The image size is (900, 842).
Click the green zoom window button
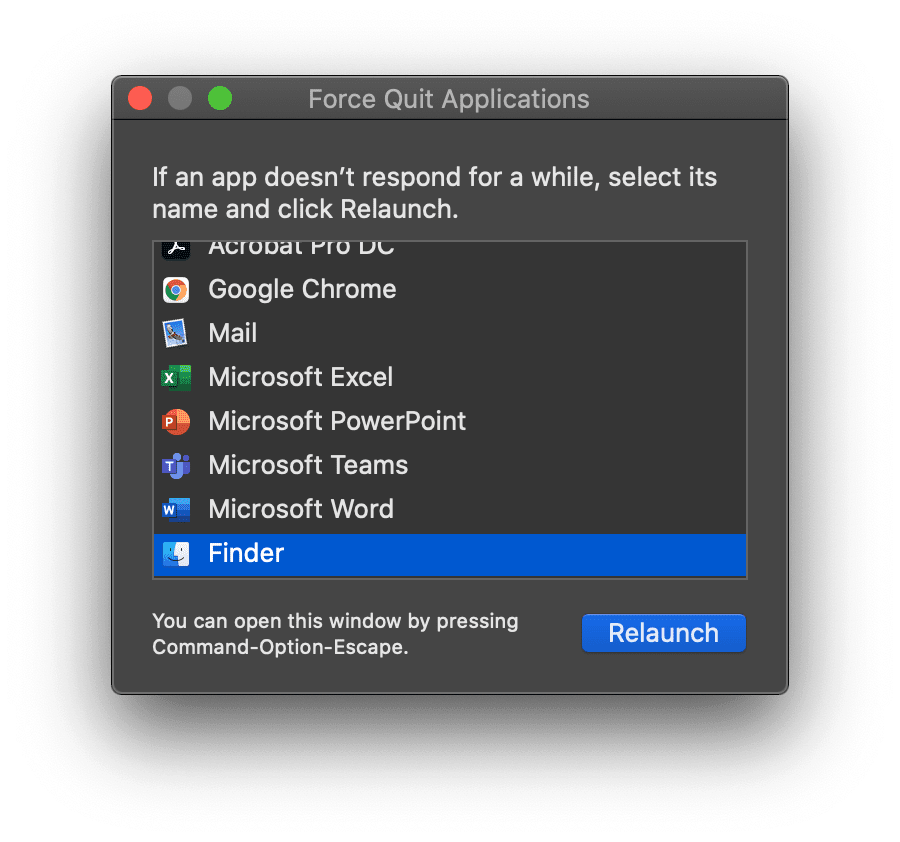pyautogui.click(x=219, y=98)
